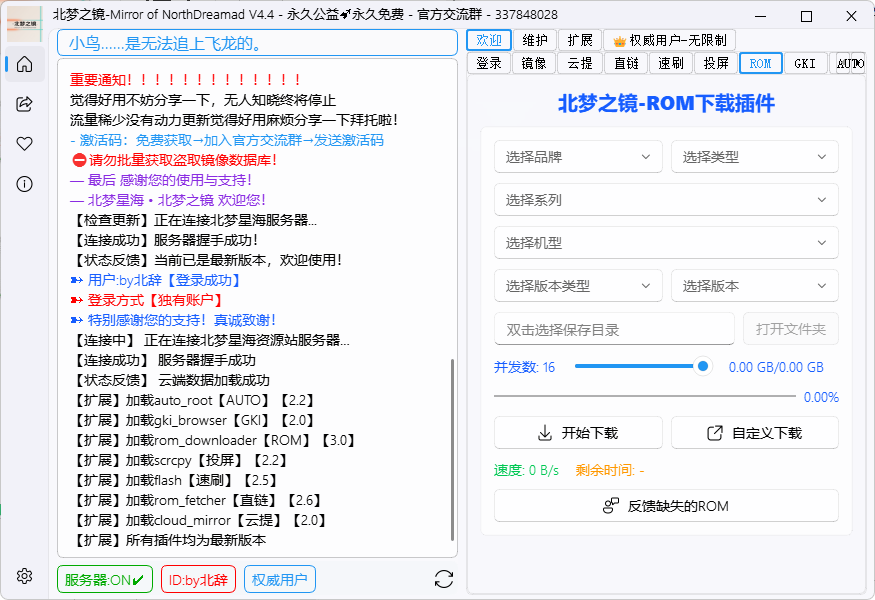875x600 pixels.
Task: Open the home page from the left sidebar
Action: pyautogui.click(x=23, y=64)
